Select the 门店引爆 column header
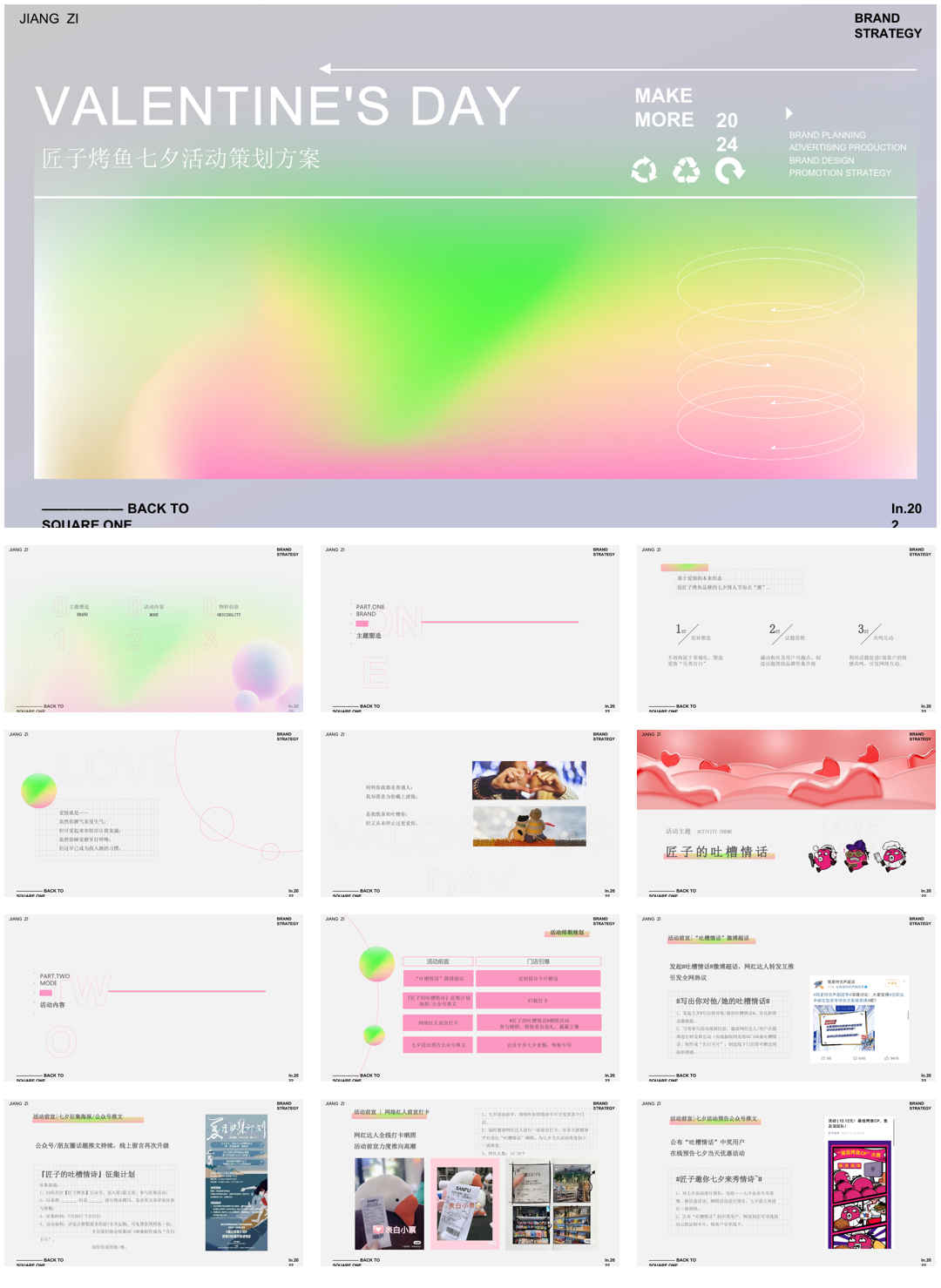 (x=538, y=961)
